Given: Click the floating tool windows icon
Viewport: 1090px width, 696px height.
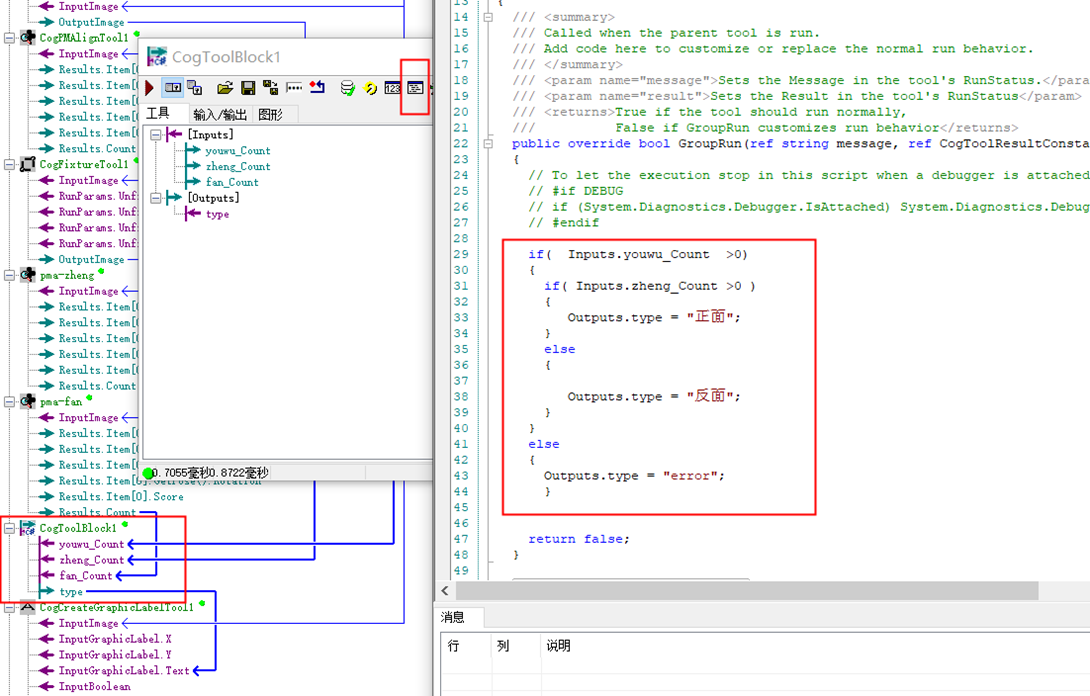Looking at the screenshot, I should pos(195,88).
